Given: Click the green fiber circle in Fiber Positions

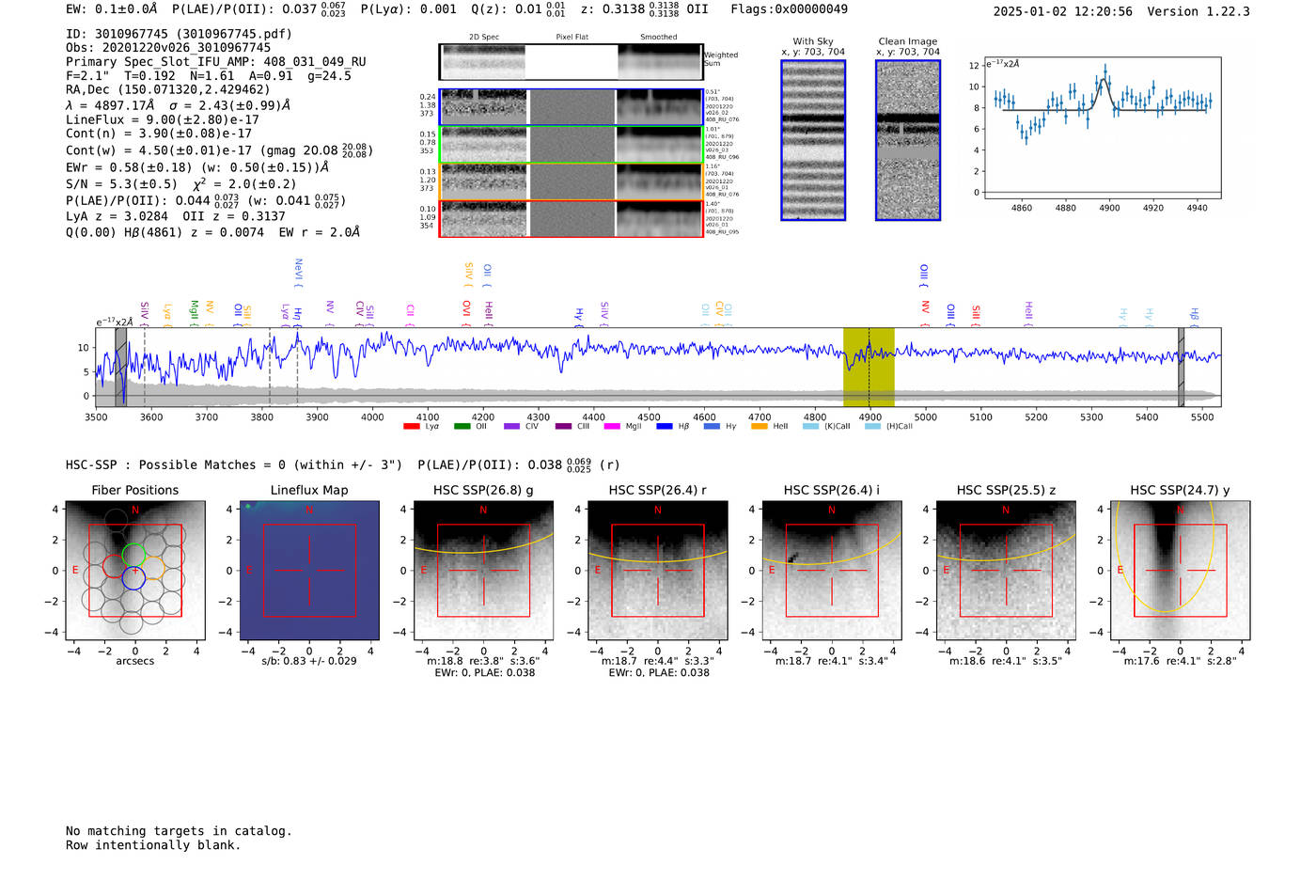Looking at the screenshot, I should coord(133,555).
